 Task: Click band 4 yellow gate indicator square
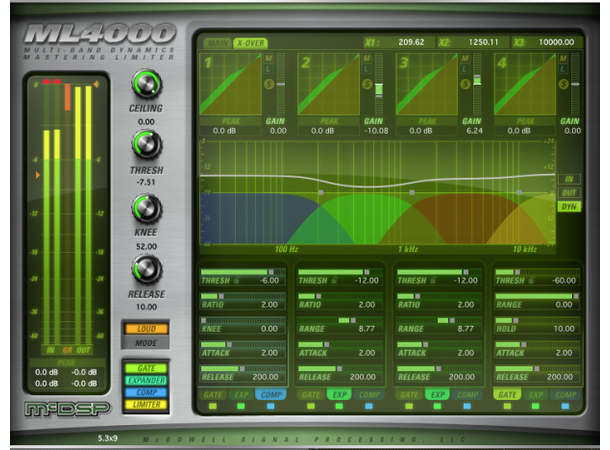pos(507,406)
